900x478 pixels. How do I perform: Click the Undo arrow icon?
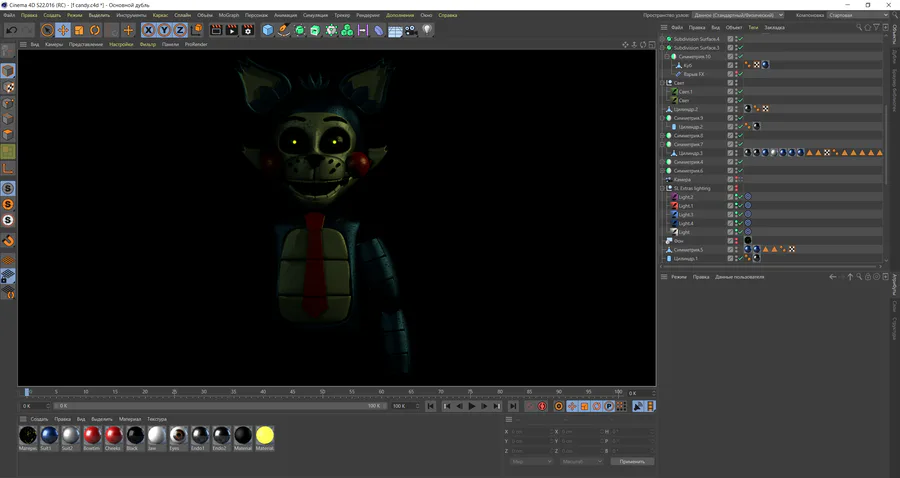[11, 30]
